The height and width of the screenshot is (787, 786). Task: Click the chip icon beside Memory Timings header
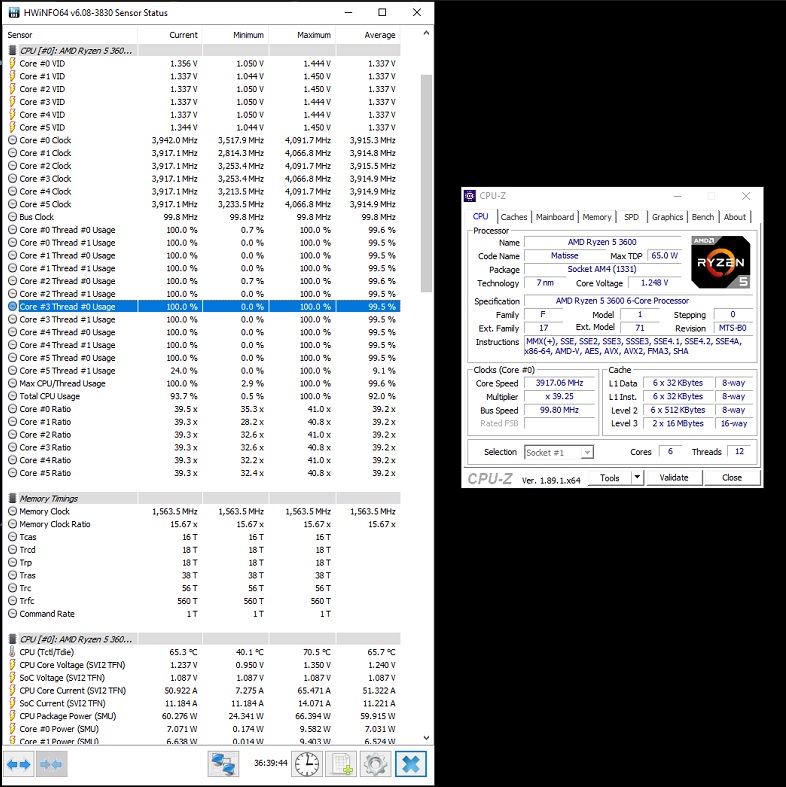coord(13,498)
